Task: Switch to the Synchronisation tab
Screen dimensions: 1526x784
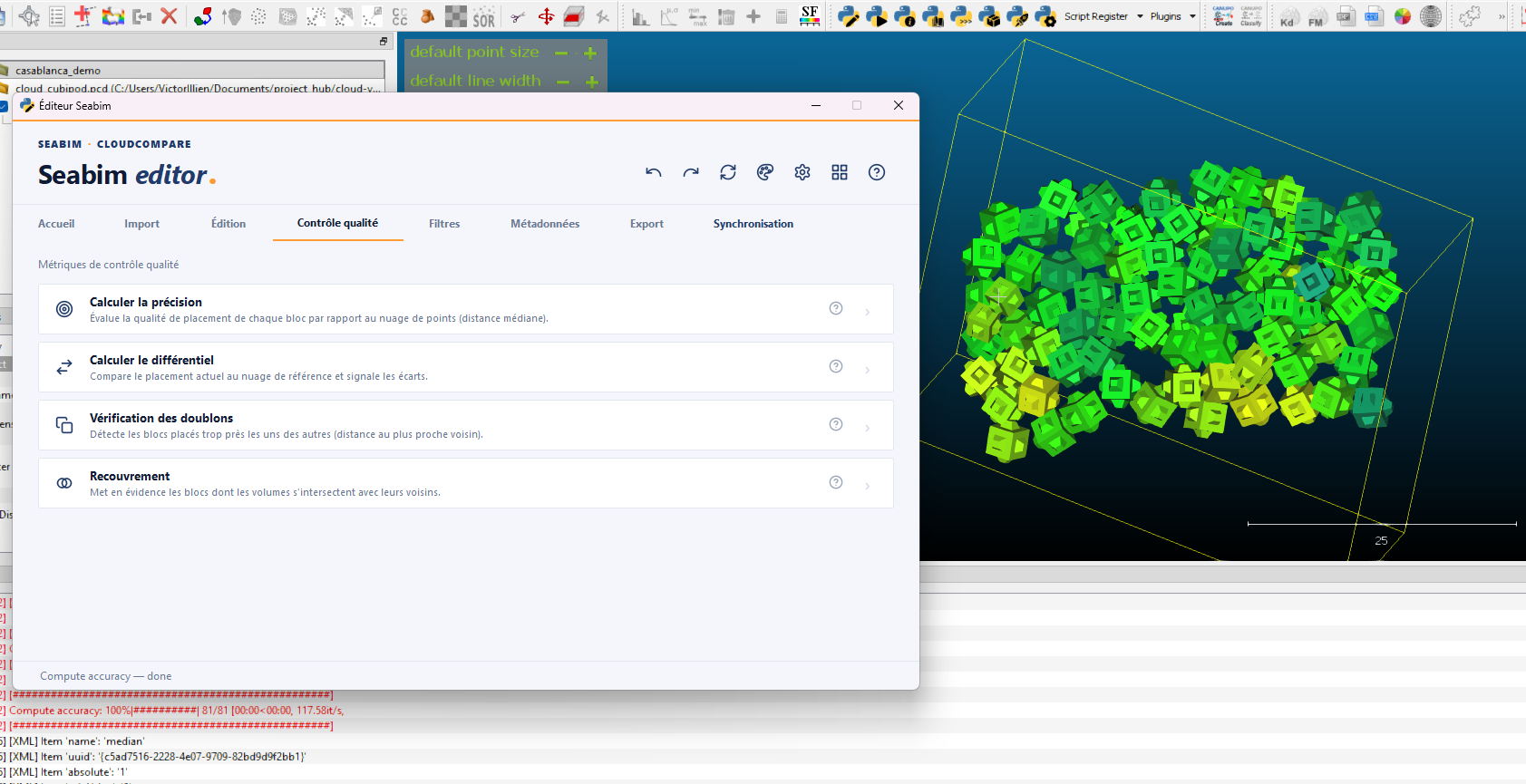Action: coord(753,224)
